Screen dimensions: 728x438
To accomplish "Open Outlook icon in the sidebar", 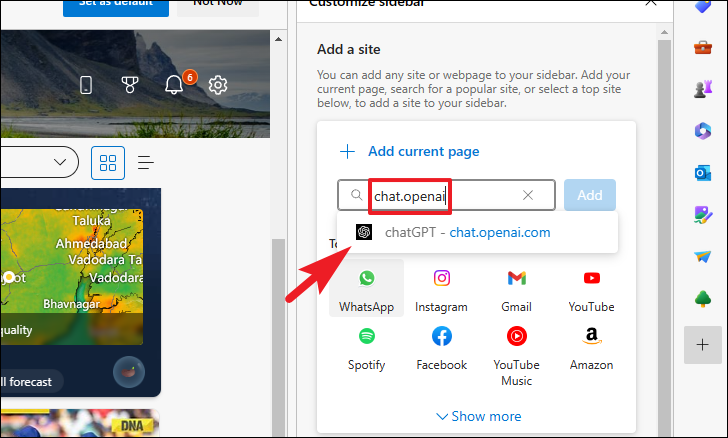I will point(703,173).
